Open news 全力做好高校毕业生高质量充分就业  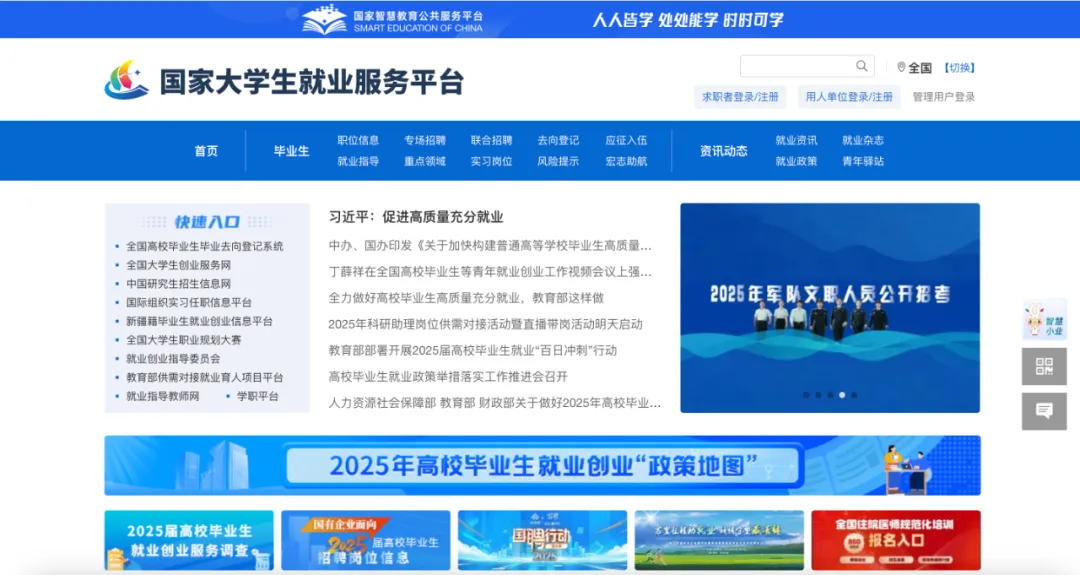coord(466,297)
